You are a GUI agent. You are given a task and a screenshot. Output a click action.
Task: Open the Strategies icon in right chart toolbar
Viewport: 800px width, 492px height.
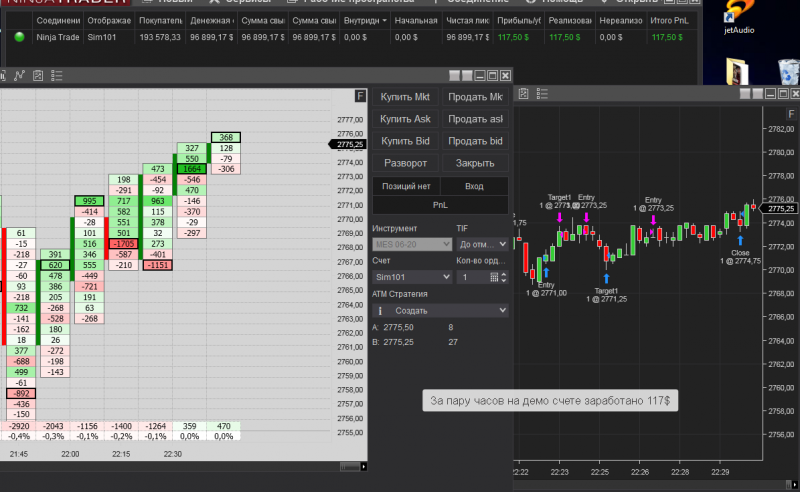(x=523, y=93)
